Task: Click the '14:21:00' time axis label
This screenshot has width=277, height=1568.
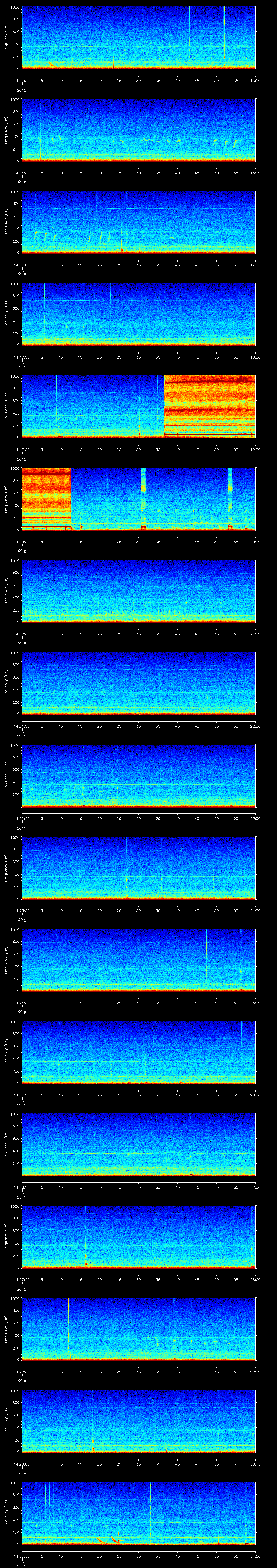Action: click(21, 726)
